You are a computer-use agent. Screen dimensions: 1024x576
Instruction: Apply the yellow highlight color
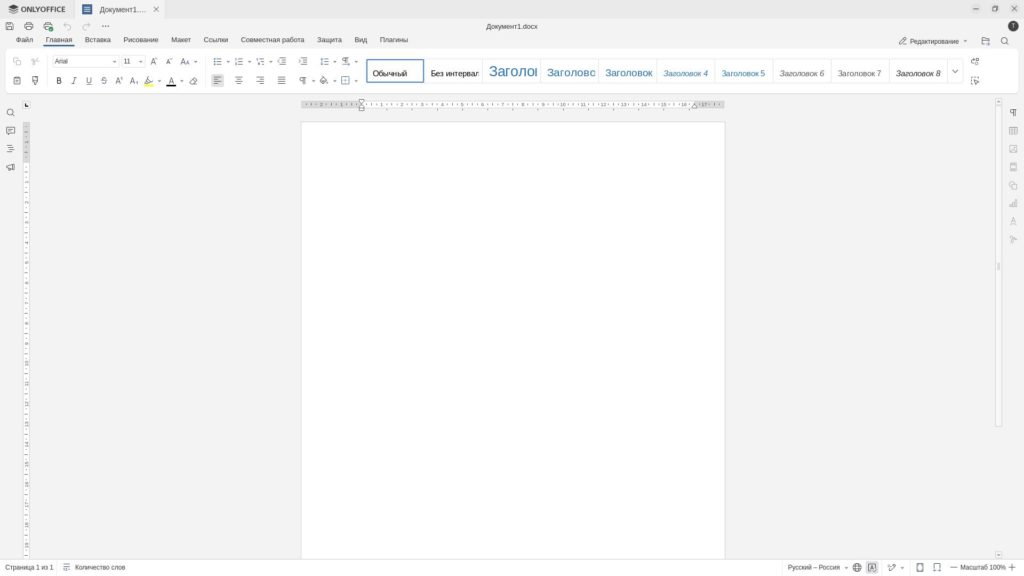pyautogui.click(x=149, y=81)
